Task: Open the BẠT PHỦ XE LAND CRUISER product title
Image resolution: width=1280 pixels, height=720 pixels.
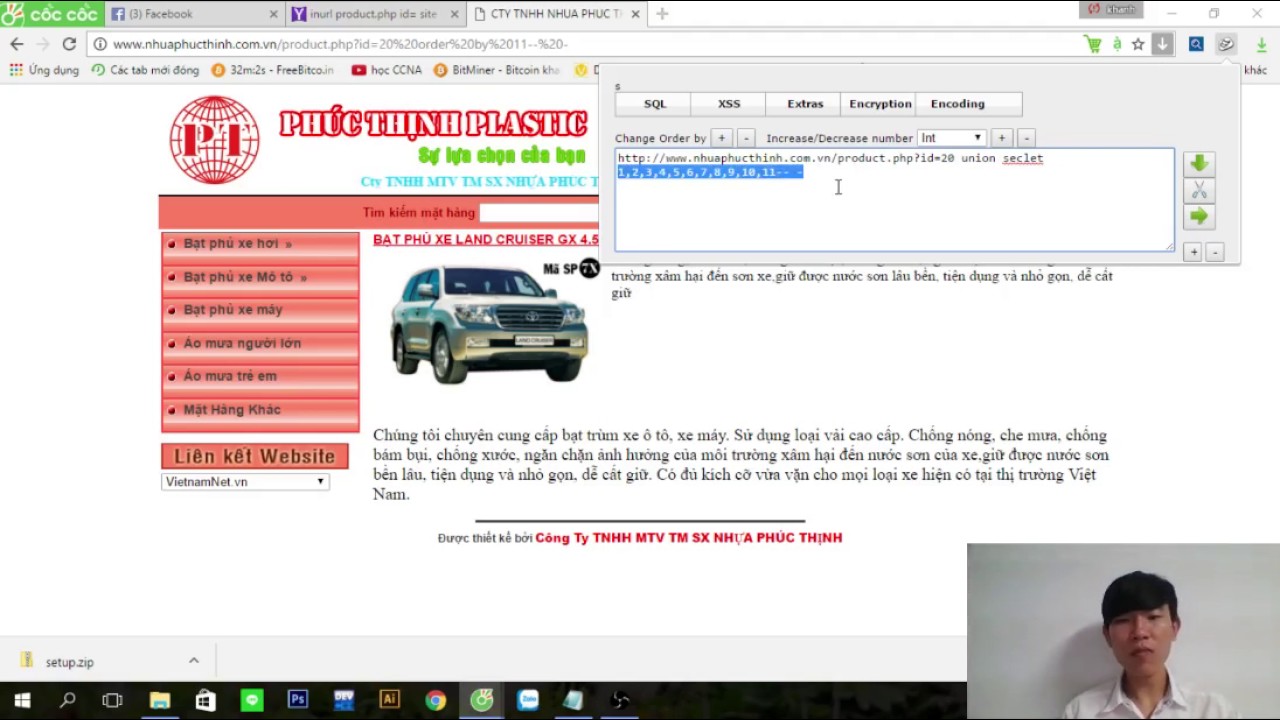Action: [x=486, y=240]
